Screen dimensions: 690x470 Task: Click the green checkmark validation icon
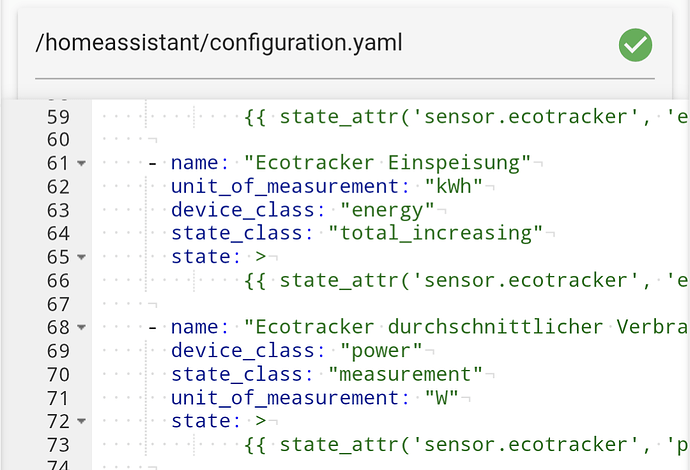coord(635,45)
